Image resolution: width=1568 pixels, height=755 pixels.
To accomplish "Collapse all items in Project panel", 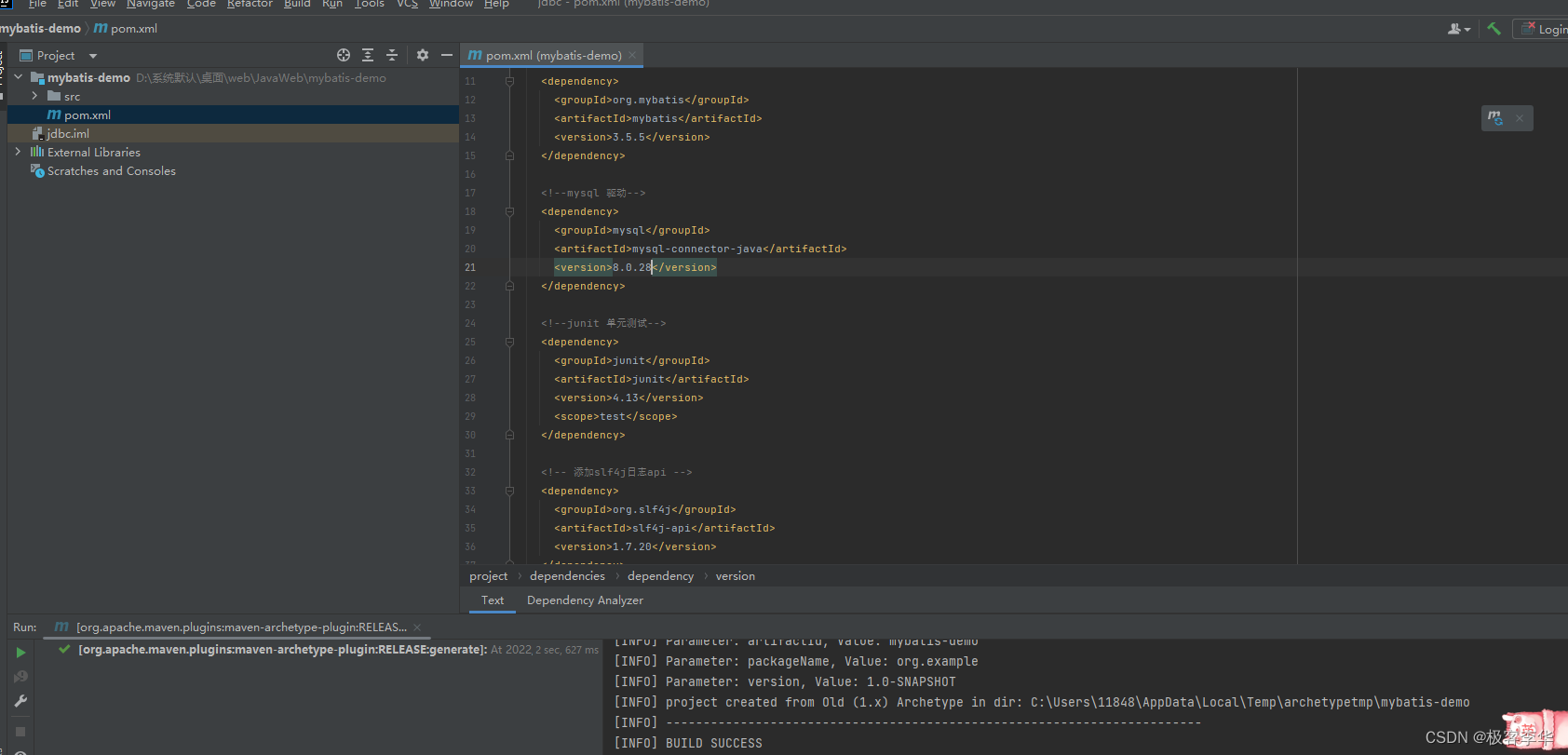I will click(392, 56).
